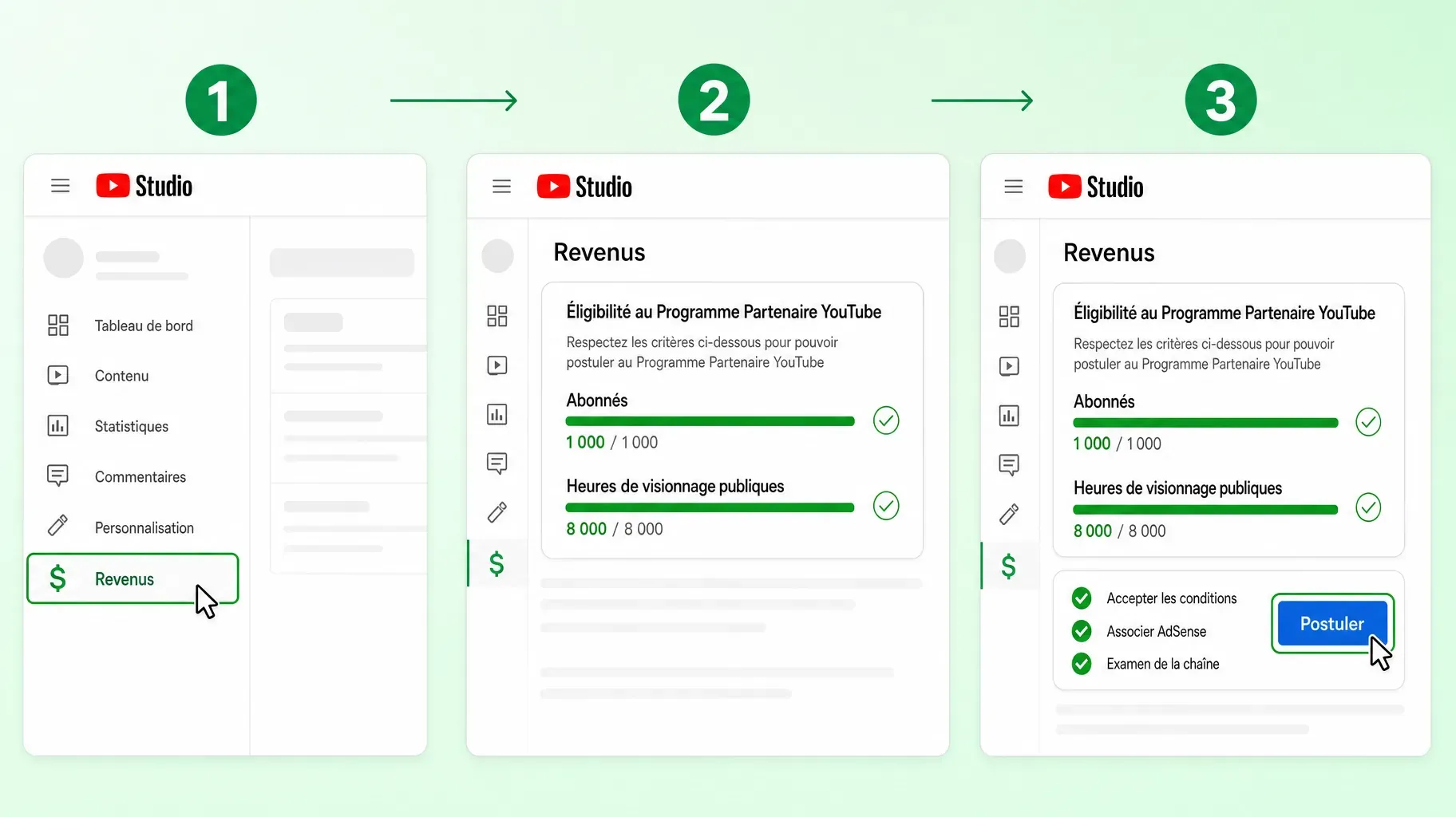
Task: Click dollar Revenus icon in step 2 sidebar
Action: [497, 564]
